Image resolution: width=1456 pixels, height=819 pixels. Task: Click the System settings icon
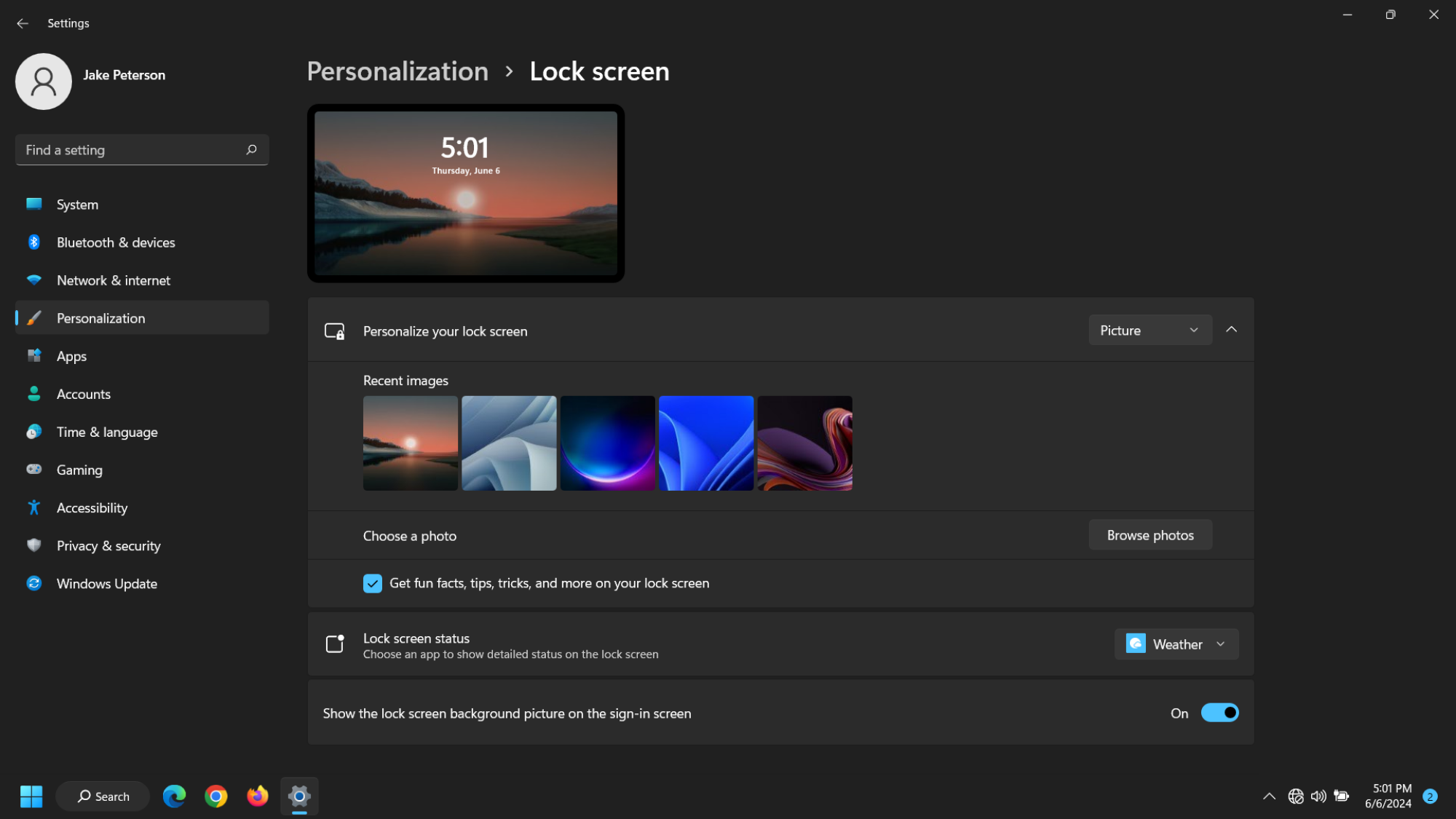coord(36,204)
